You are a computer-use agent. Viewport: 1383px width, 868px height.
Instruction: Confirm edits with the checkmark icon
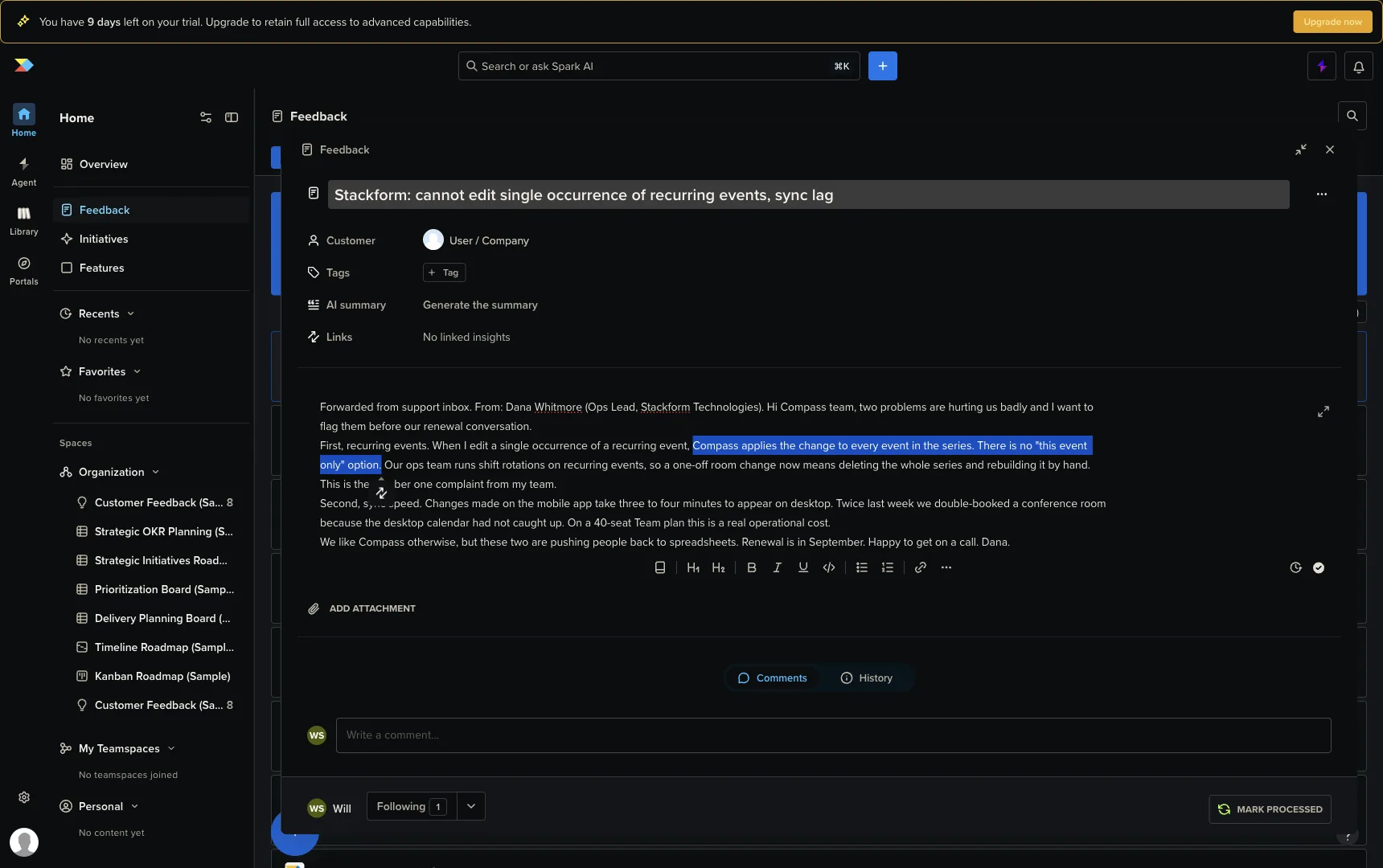[x=1319, y=567]
